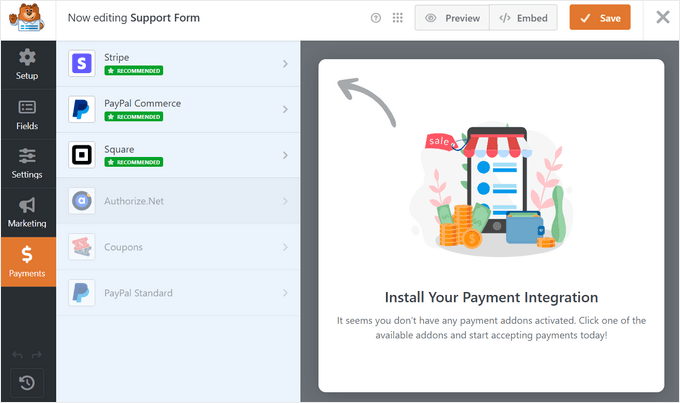This screenshot has width=680, height=403.
Task: Click the Square logo icon
Action: pos(81,155)
